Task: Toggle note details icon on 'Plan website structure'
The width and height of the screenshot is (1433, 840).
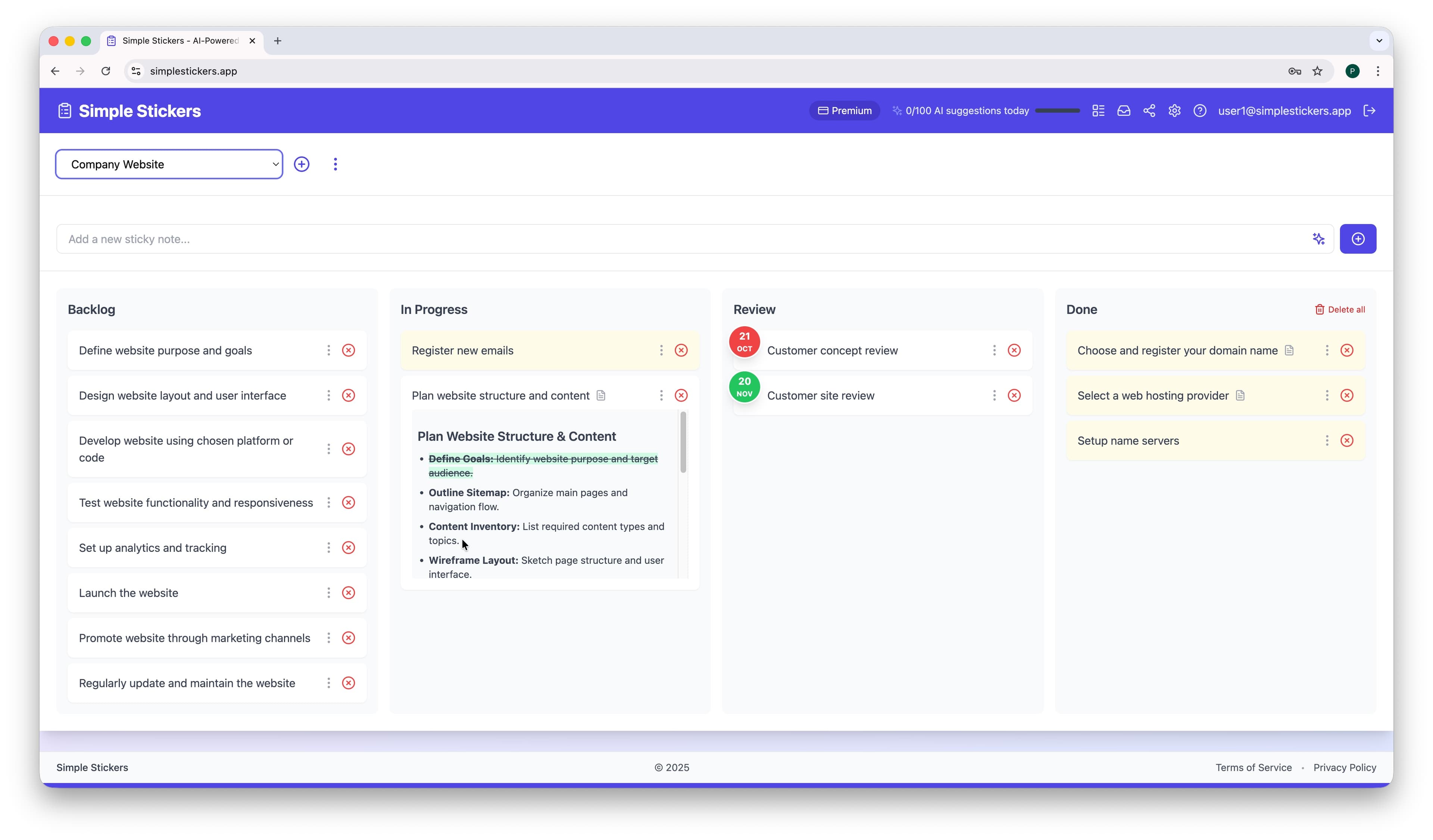Action: [x=600, y=395]
